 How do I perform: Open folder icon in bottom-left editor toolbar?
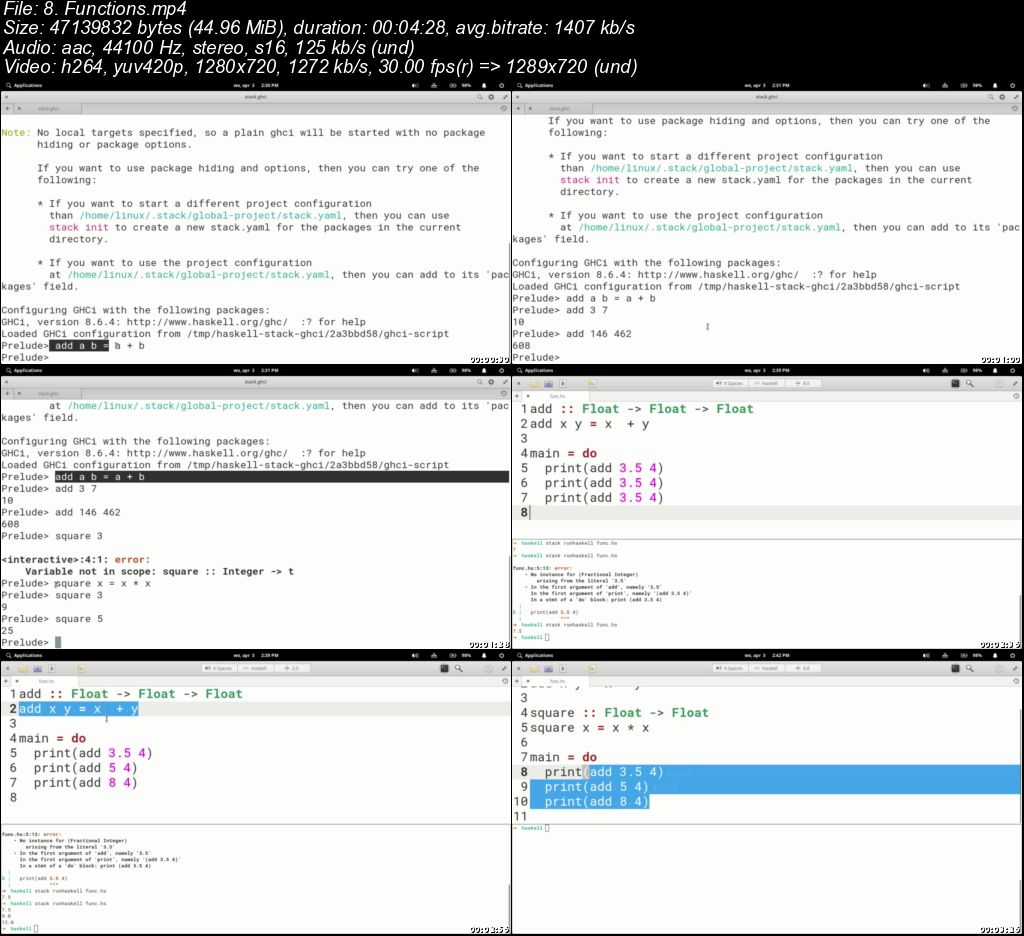pyautogui.click(x=23, y=669)
